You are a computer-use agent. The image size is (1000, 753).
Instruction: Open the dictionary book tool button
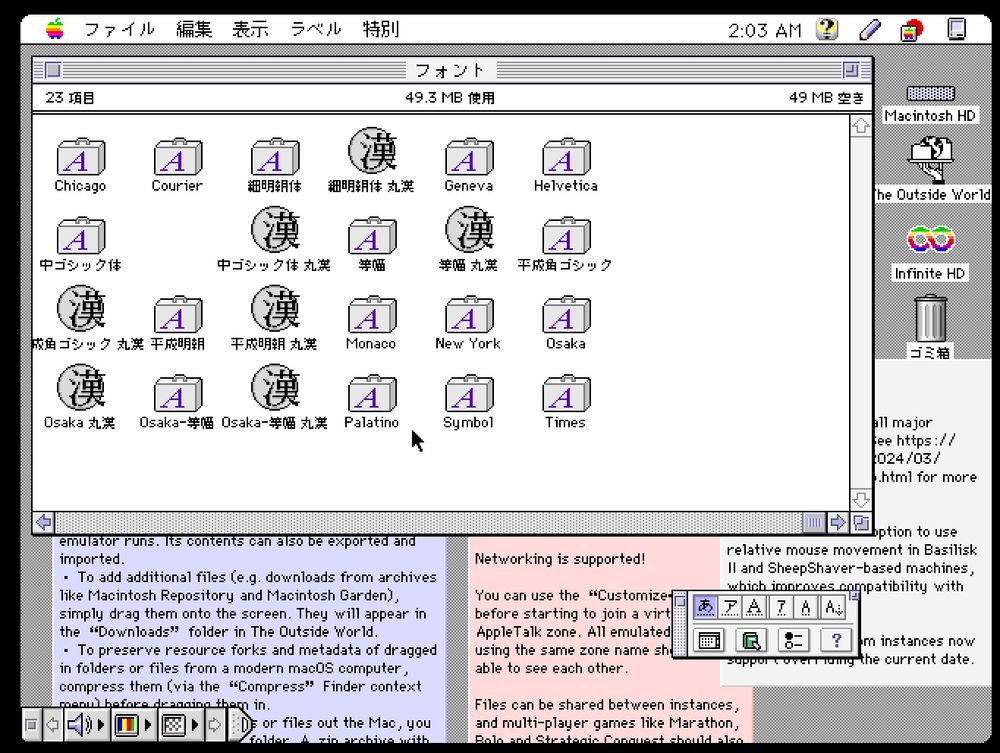(751, 640)
